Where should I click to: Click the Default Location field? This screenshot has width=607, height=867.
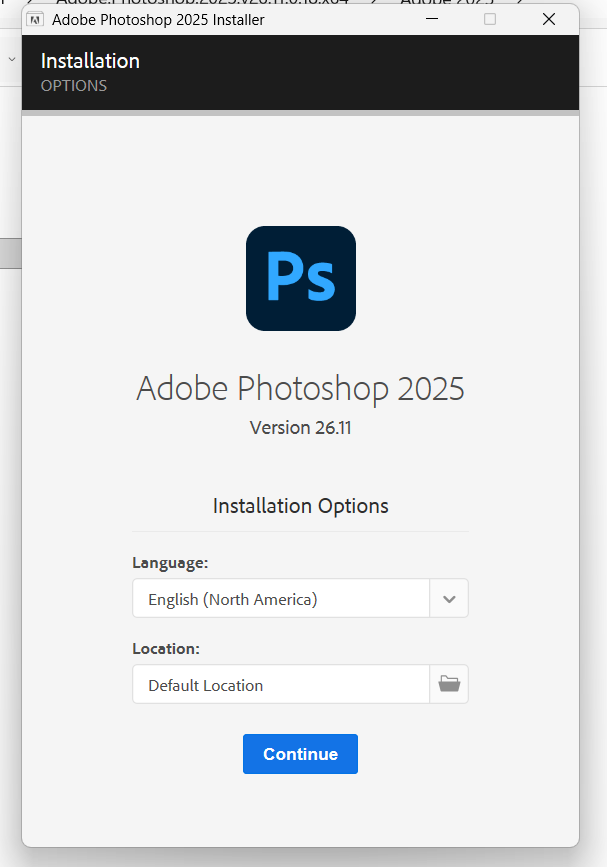point(281,685)
